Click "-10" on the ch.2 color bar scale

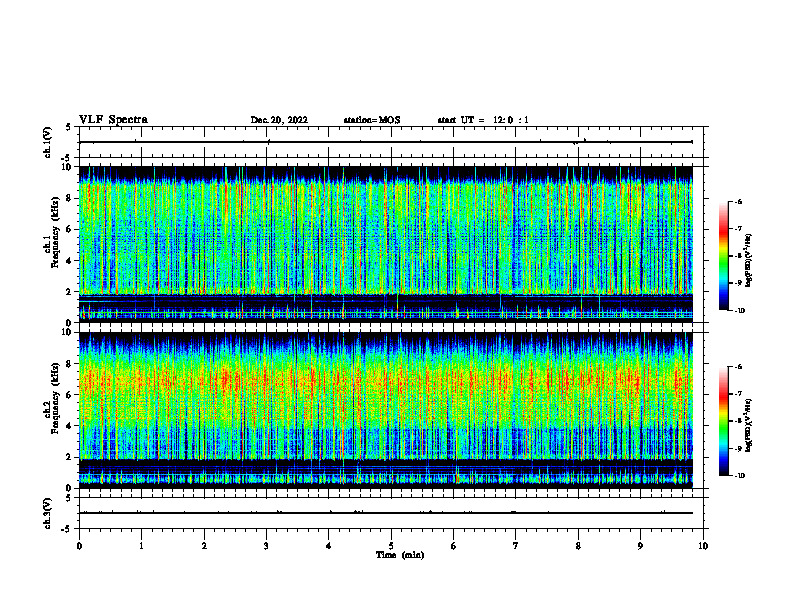(739, 476)
